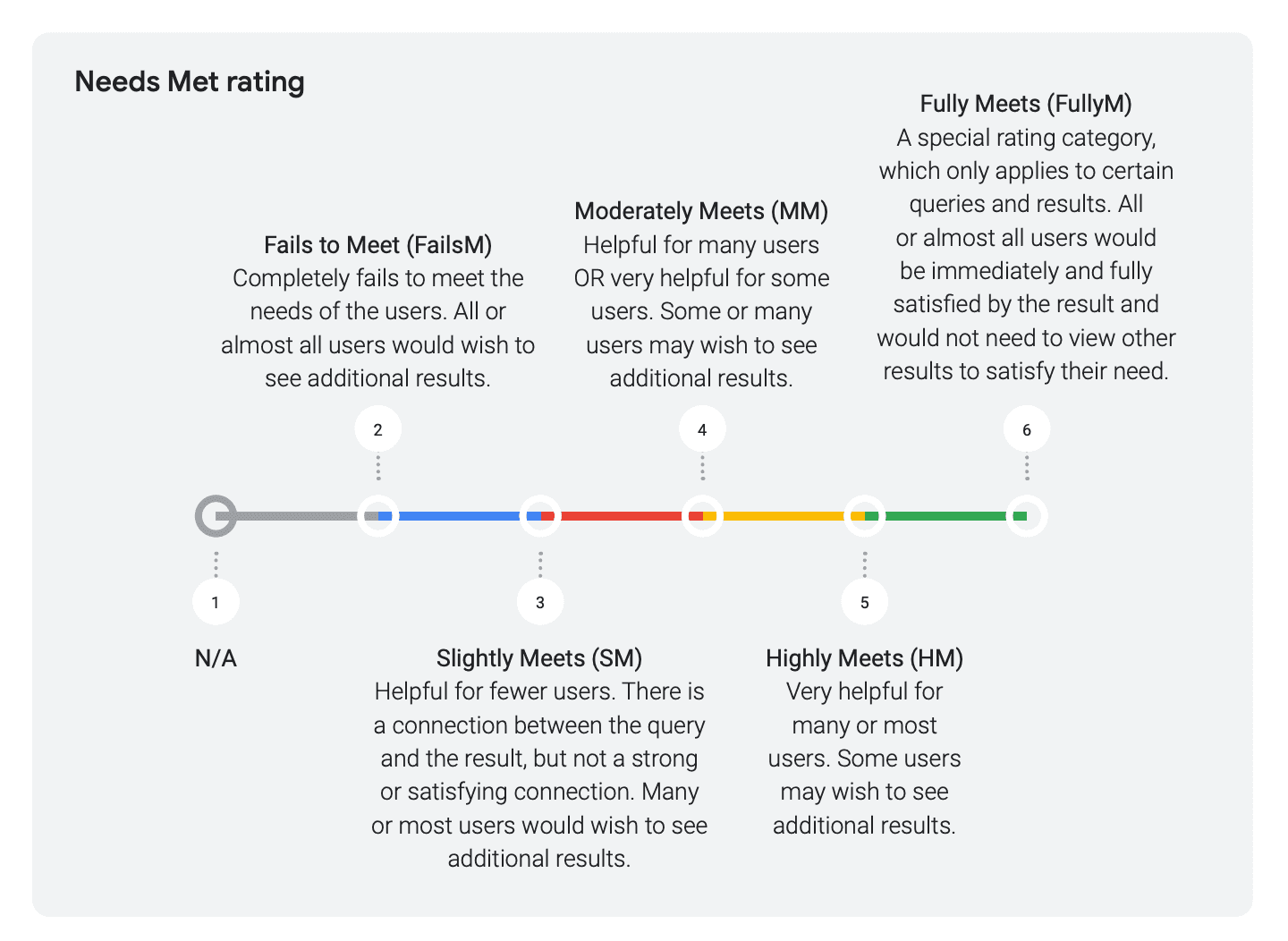Click the number 2 circle badge
Image resolution: width=1288 pixels, height=941 pixels.
pos(377,429)
